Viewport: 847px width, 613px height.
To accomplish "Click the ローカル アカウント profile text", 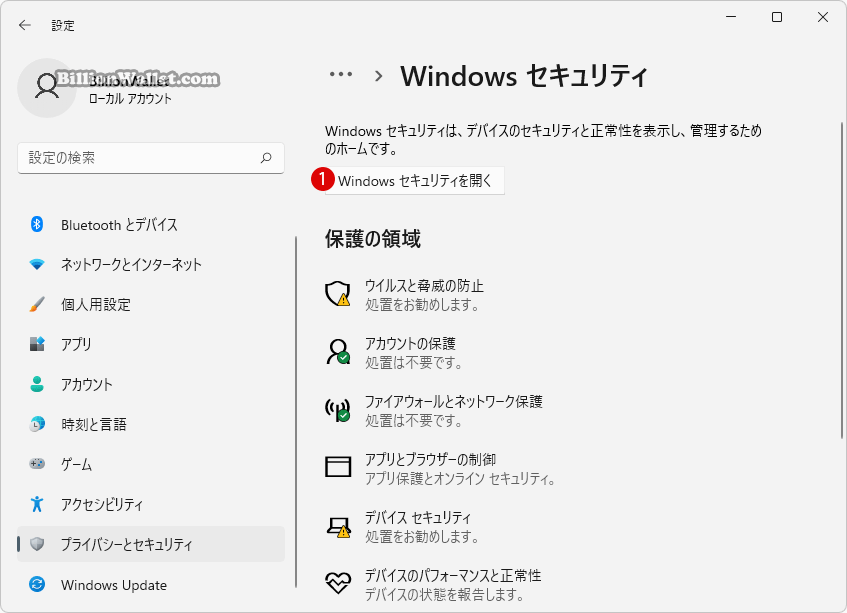I will [130, 98].
